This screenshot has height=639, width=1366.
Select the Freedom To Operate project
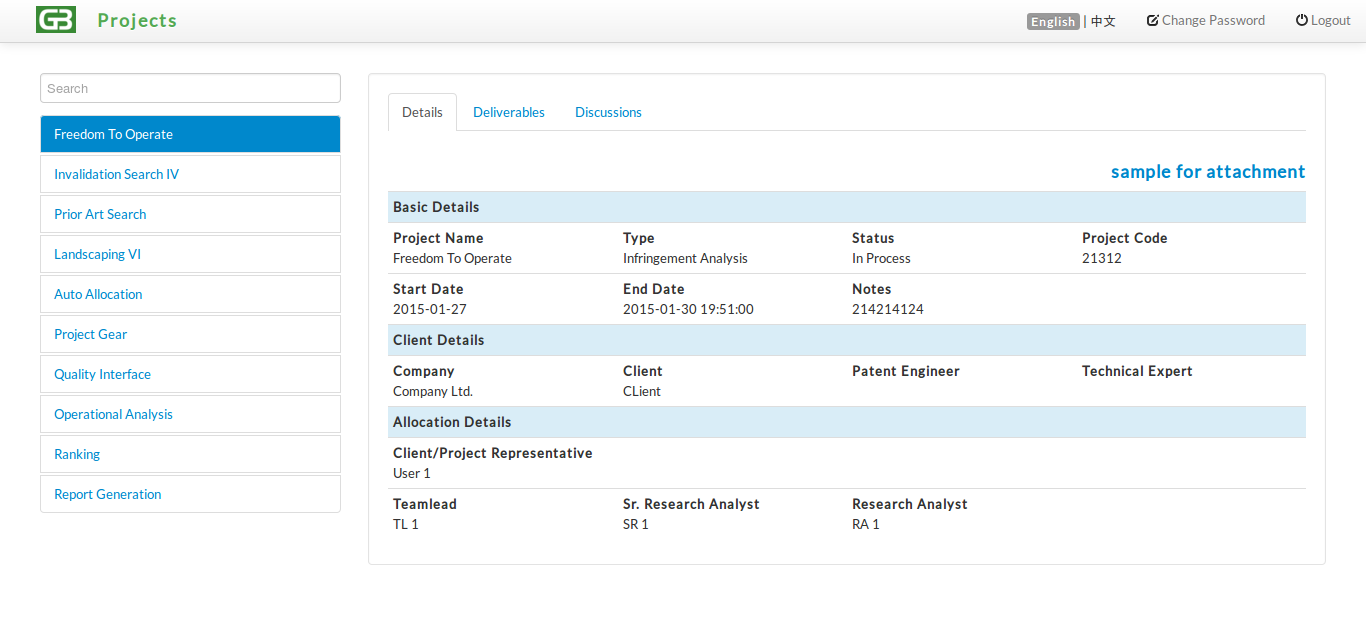[x=190, y=134]
